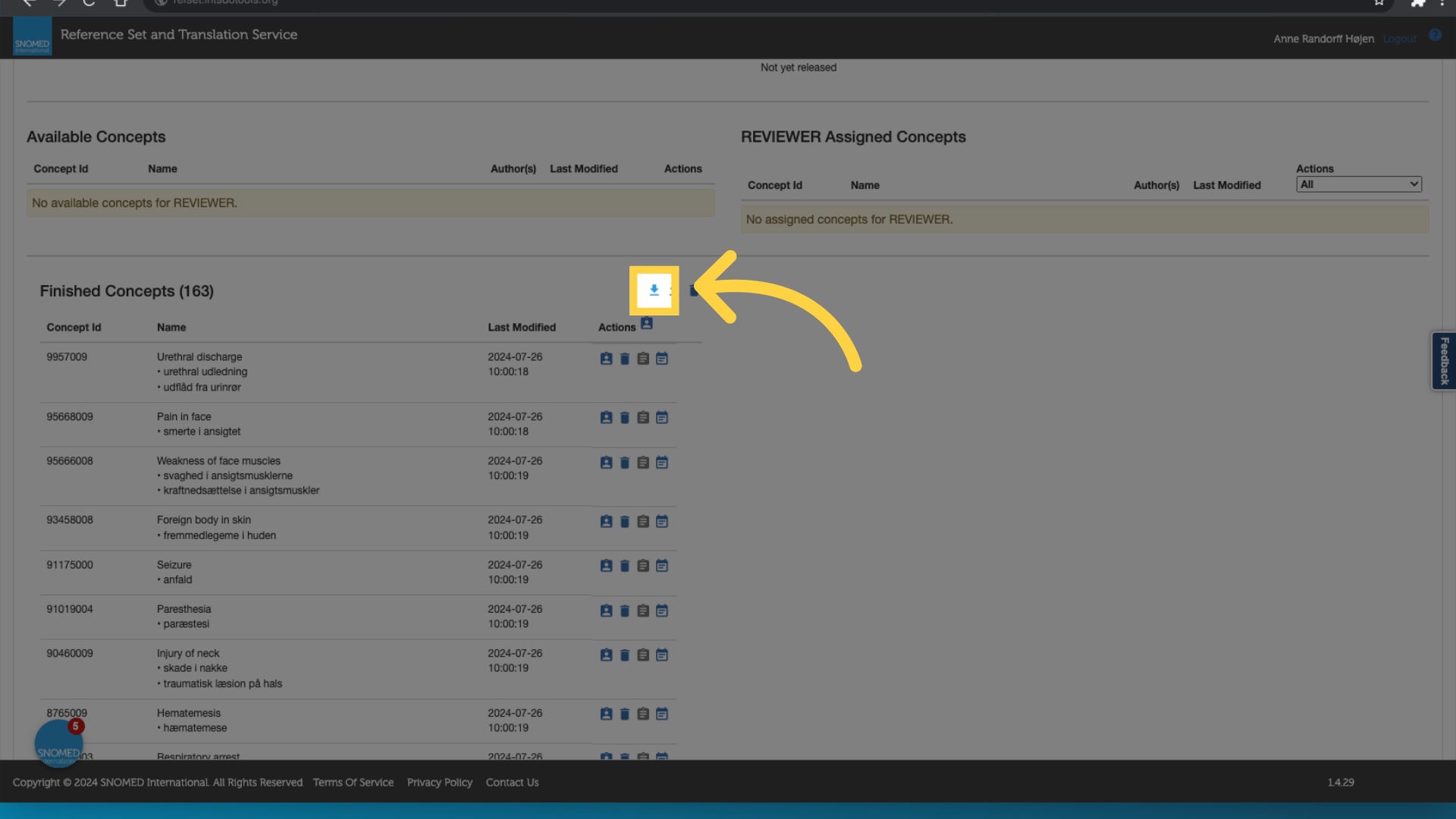Assign user for Weakness of face muscles

click(x=606, y=463)
